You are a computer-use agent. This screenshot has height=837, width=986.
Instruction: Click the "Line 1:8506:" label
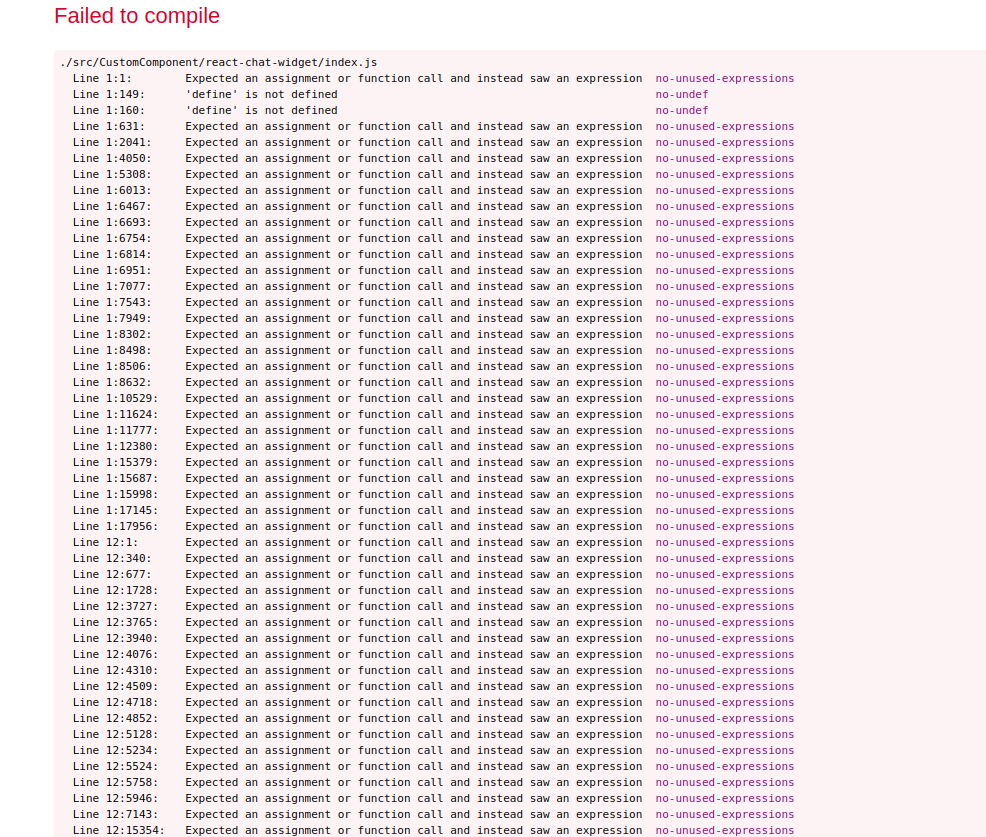pos(112,367)
